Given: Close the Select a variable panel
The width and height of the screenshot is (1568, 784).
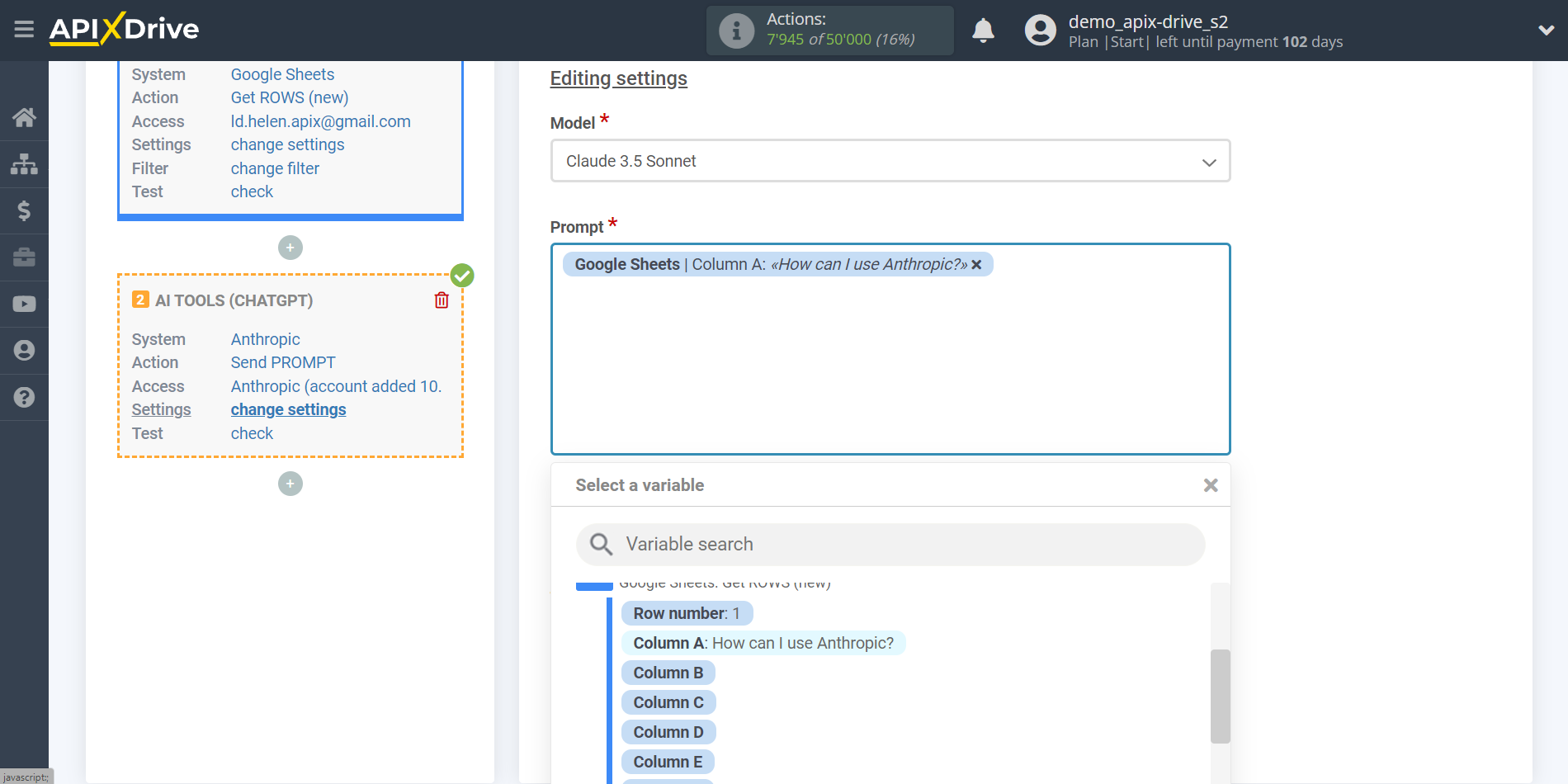Looking at the screenshot, I should click(x=1211, y=485).
